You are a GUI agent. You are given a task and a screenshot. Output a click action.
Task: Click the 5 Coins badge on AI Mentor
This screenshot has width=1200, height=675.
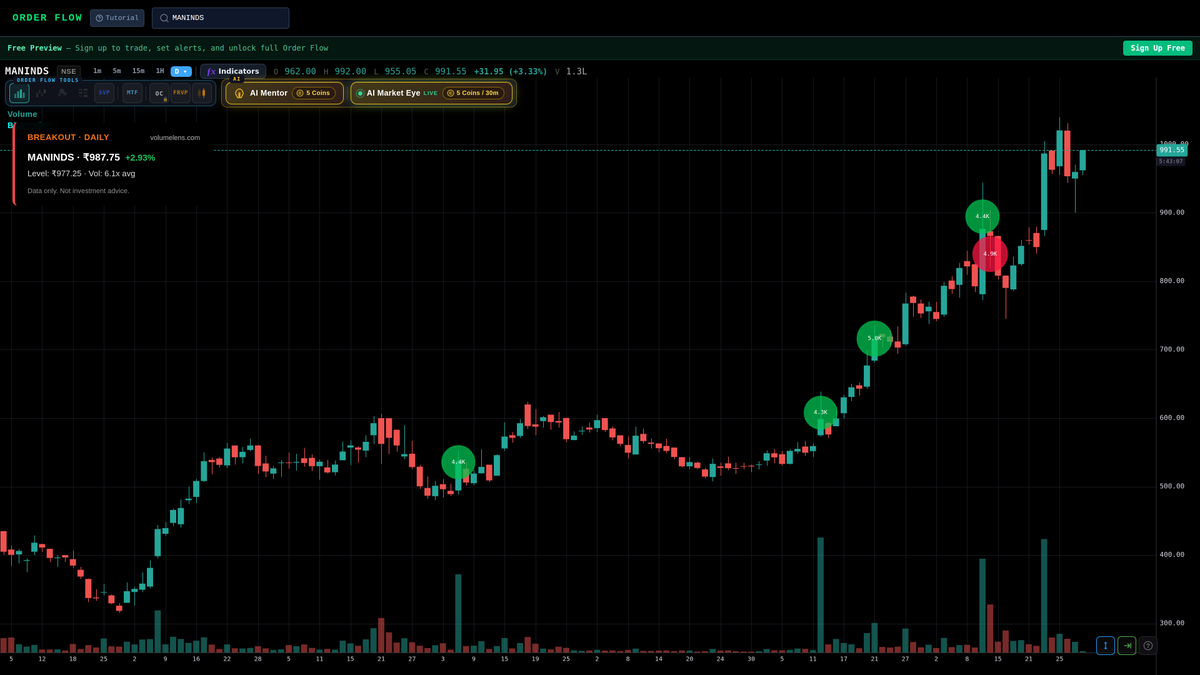pyautogui.click(x=313, y=93)
